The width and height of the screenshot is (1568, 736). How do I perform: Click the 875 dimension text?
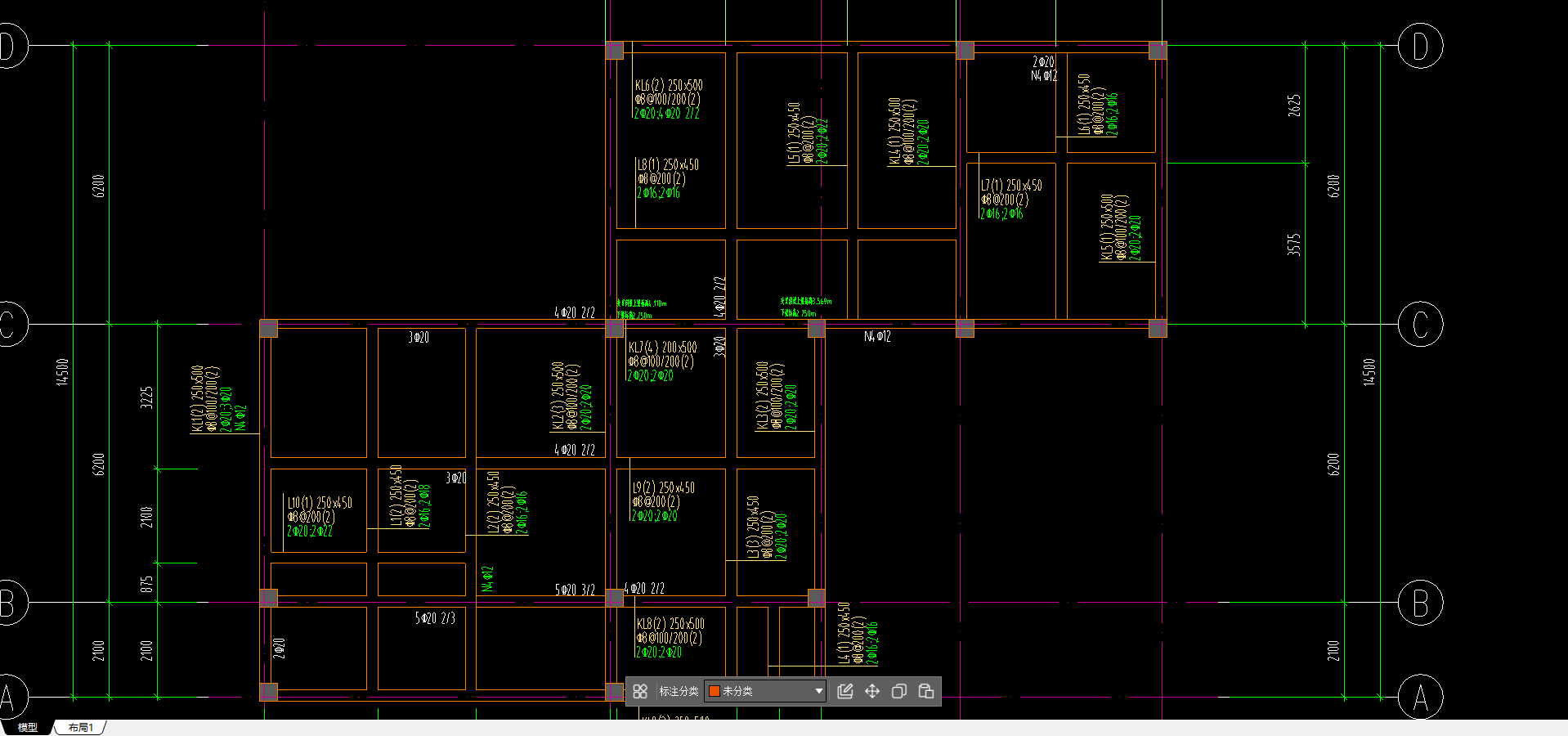point(146,584)
